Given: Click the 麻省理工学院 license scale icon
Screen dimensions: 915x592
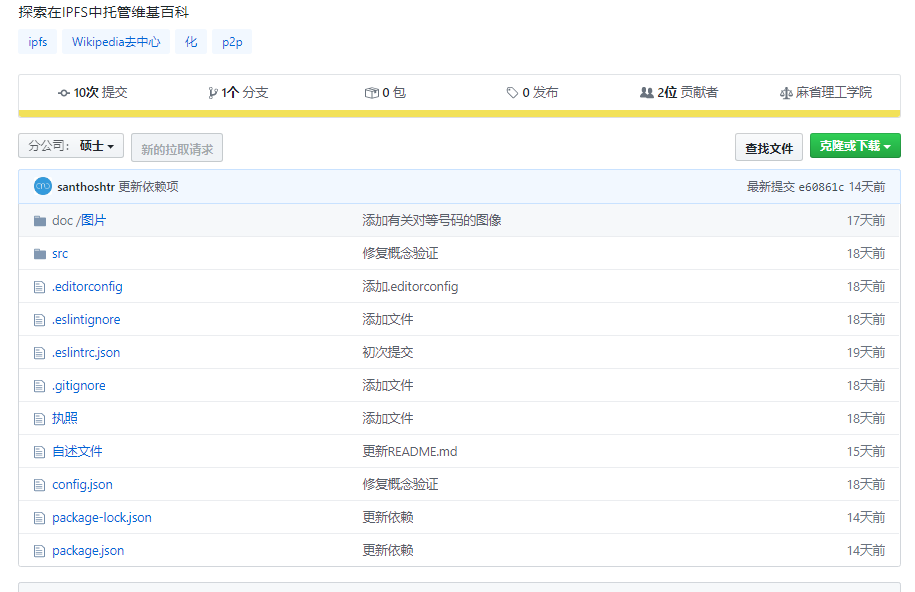Looking at the screenshot, I should (x=786, y=91).
